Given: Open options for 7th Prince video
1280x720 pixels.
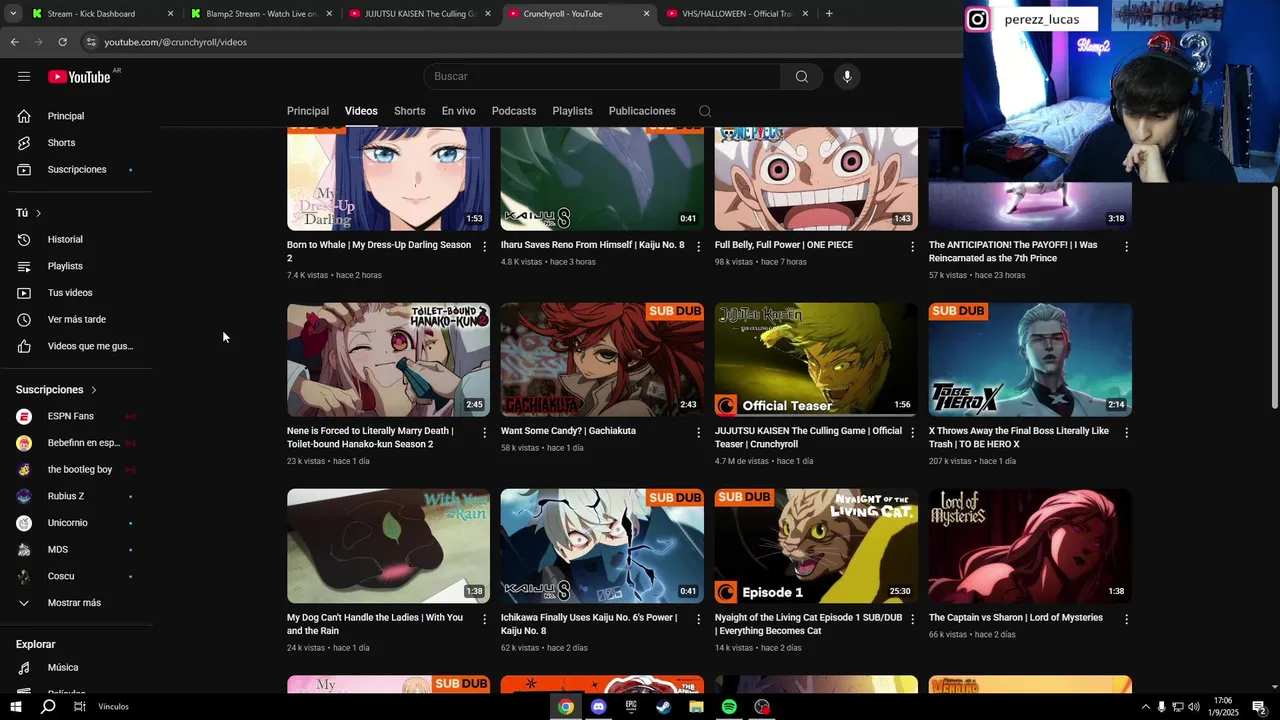Looking at the screenshot, I should click(x=1126, y=246).
